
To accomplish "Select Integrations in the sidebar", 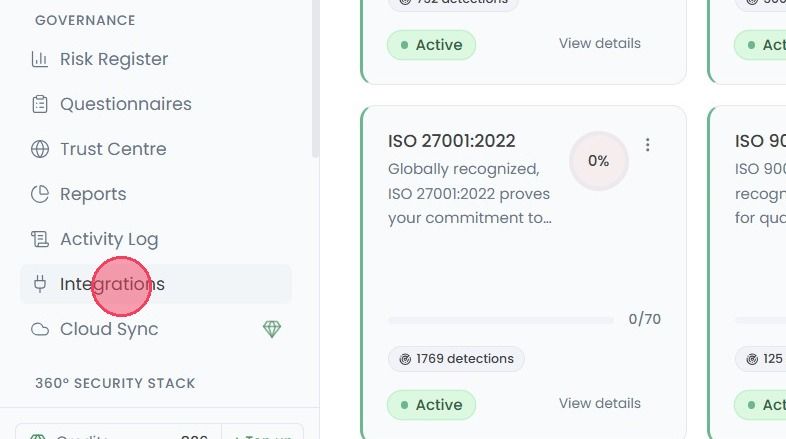I will 155,284.
